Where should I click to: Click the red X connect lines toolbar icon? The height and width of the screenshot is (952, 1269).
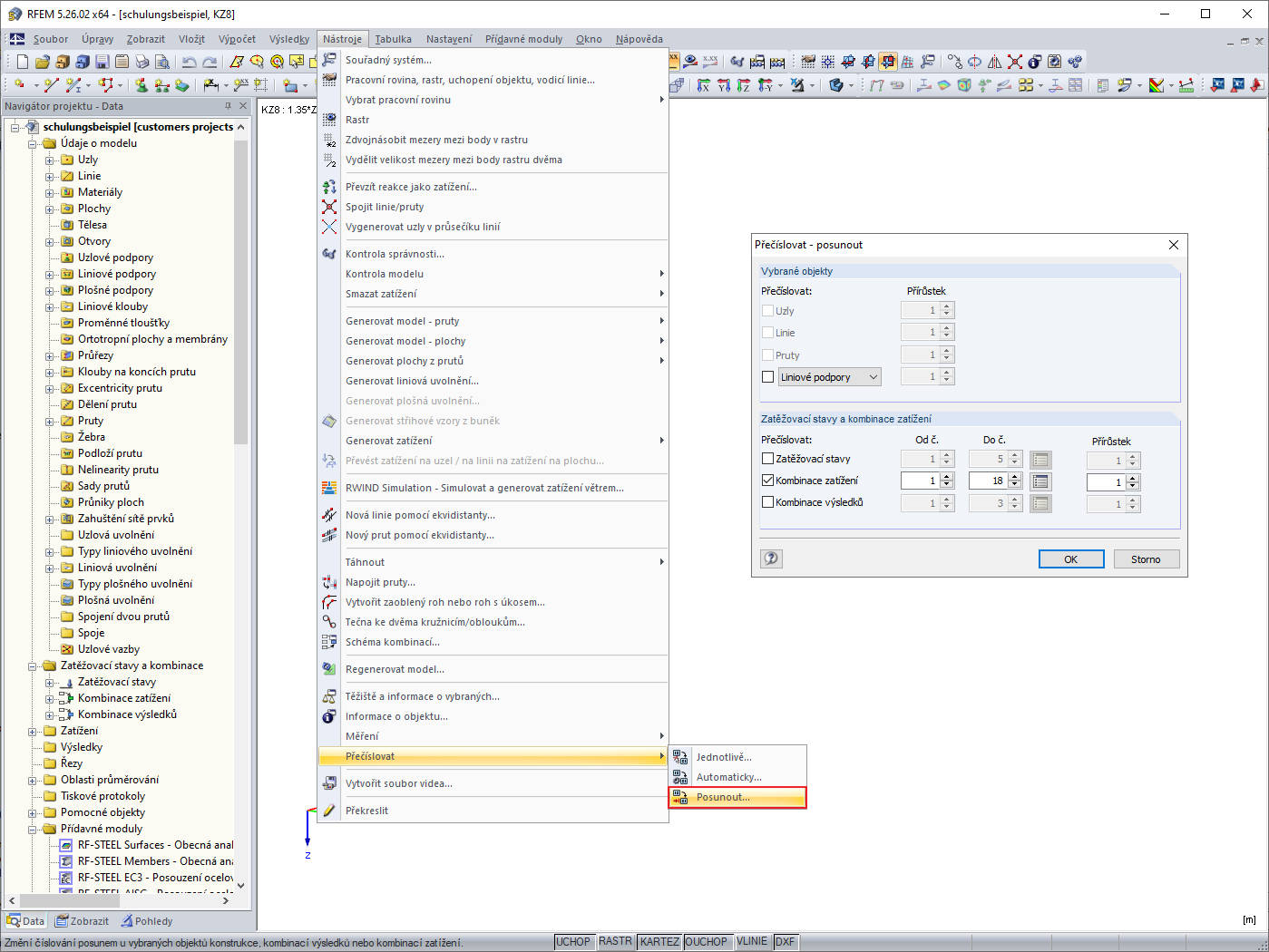[x=1015, y=62]
